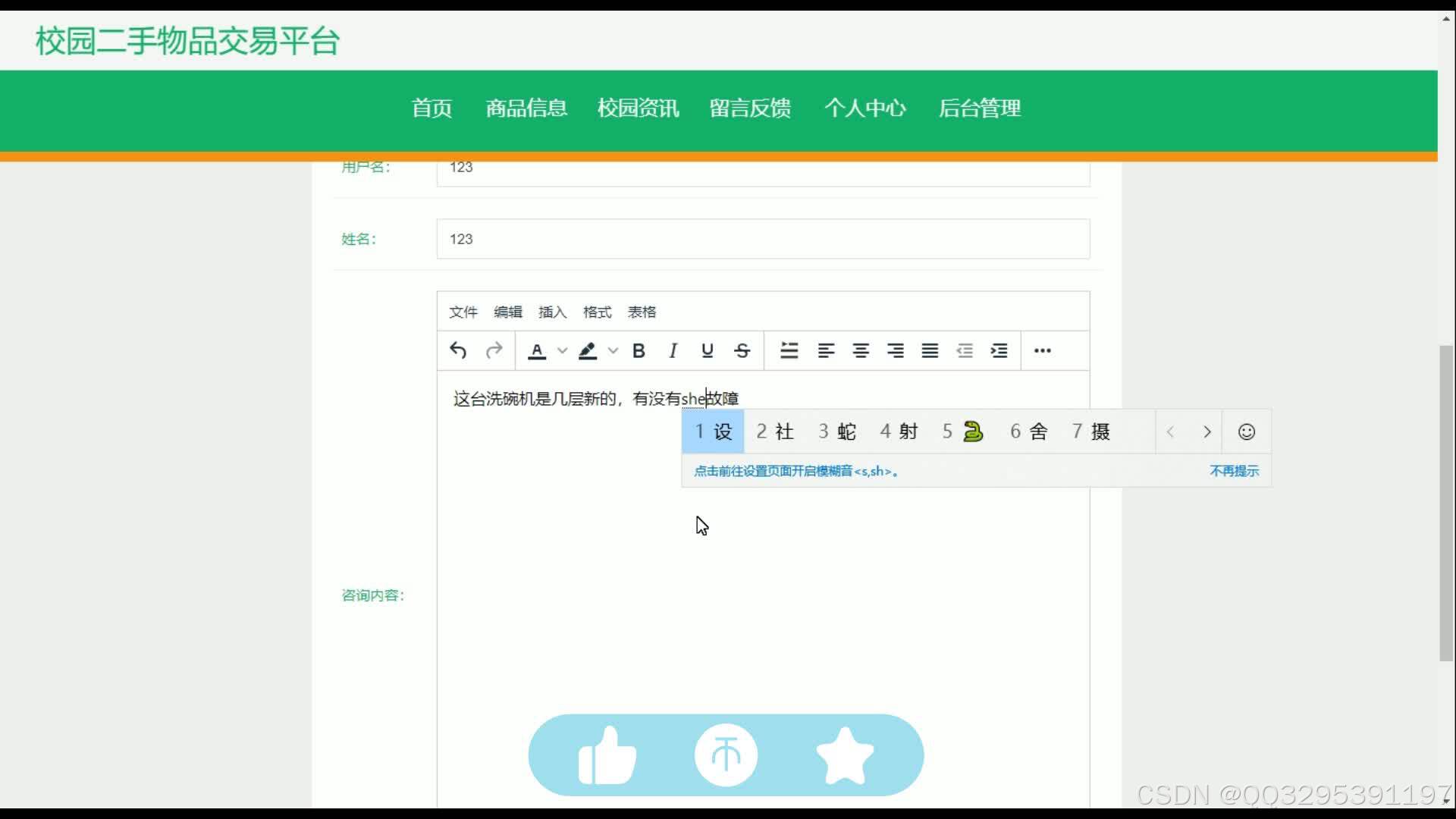Open the 表格 editor menu
Image resolution: width=1456 pixels, height=819 pixels.
point(642,312)
